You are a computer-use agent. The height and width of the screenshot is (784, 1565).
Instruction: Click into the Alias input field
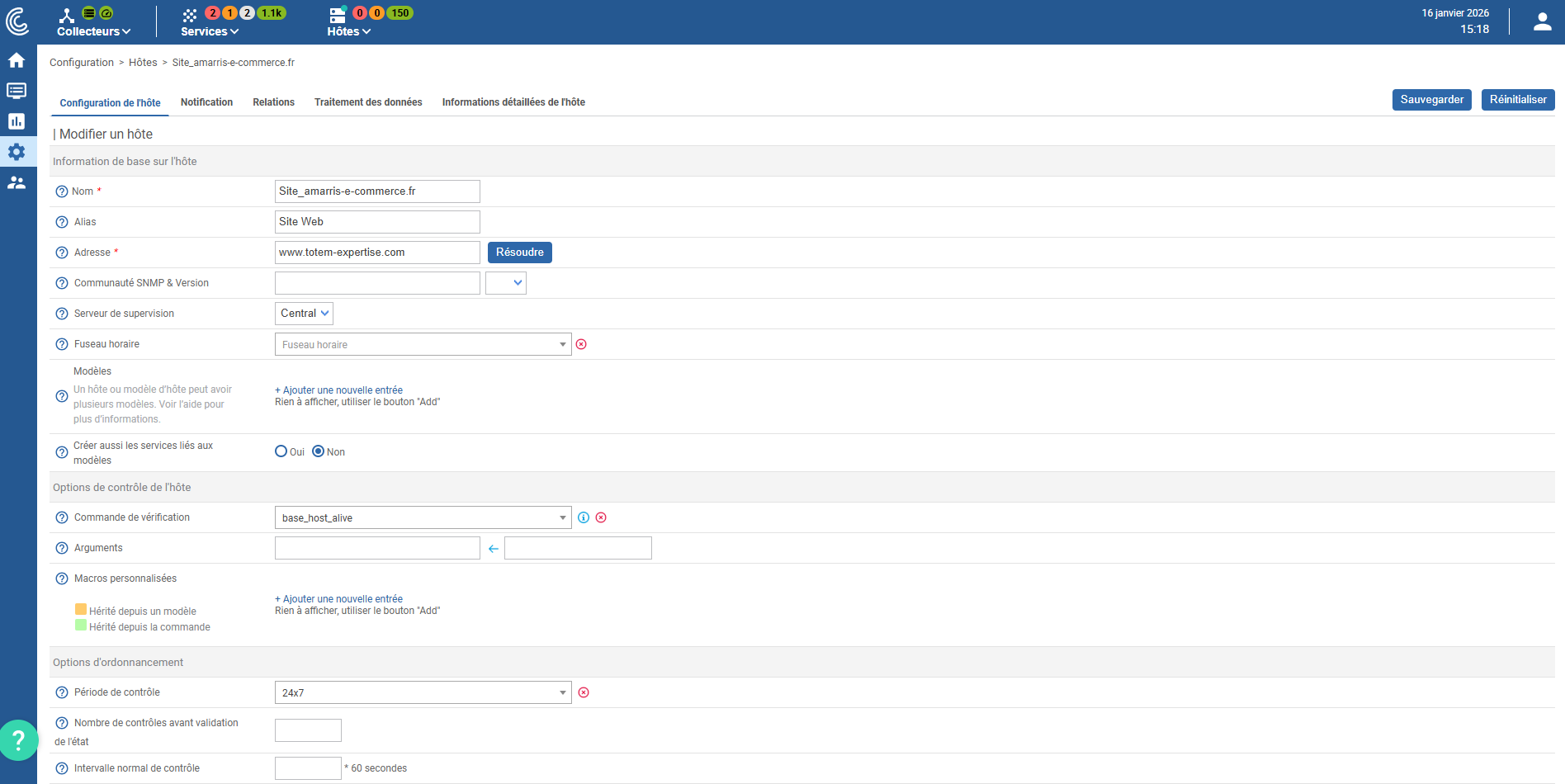point(377,222)
